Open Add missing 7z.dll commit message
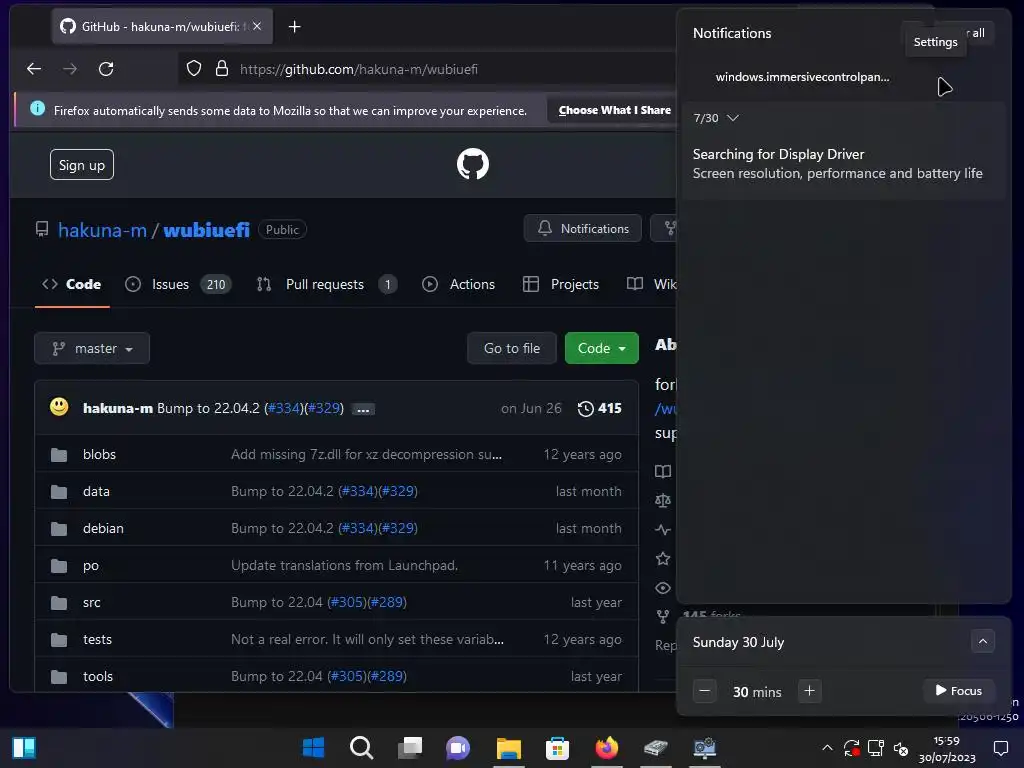Viewport: 1024px width, 768px height. [x=366, y=455]
